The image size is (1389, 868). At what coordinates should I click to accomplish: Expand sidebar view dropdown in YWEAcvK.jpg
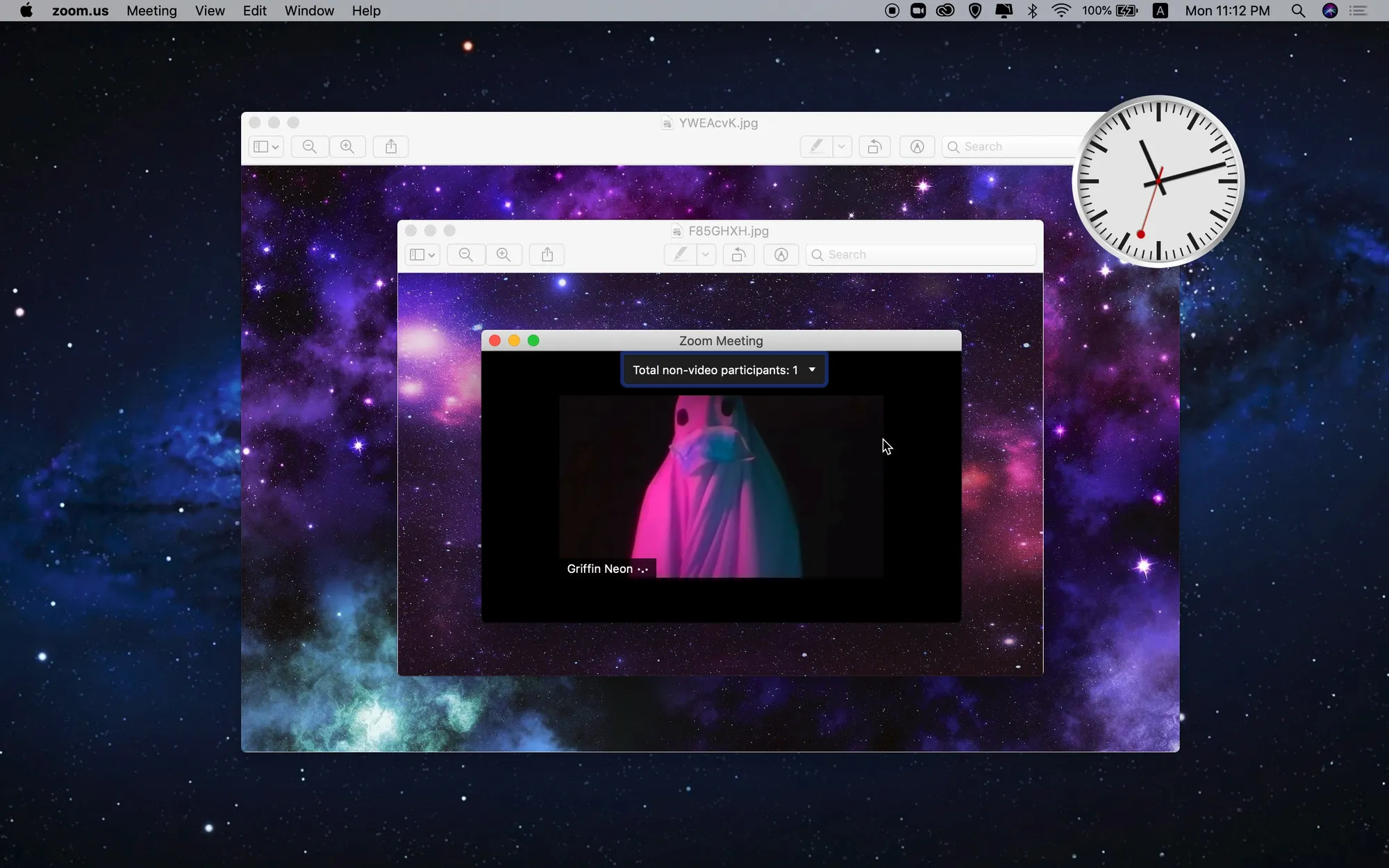266,147
